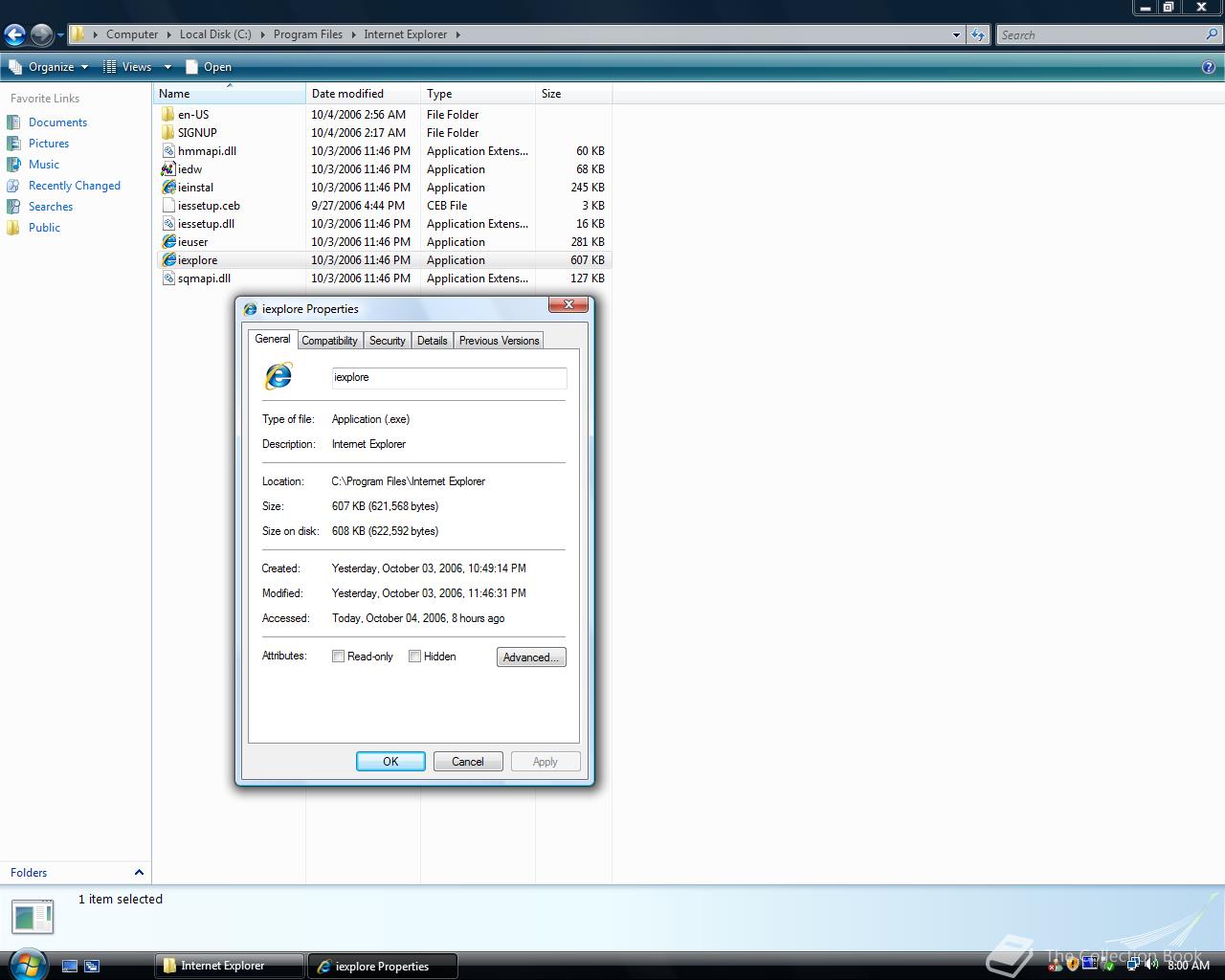Expand breadcrumb arrow after Internet Explorer

click(457, 34)
